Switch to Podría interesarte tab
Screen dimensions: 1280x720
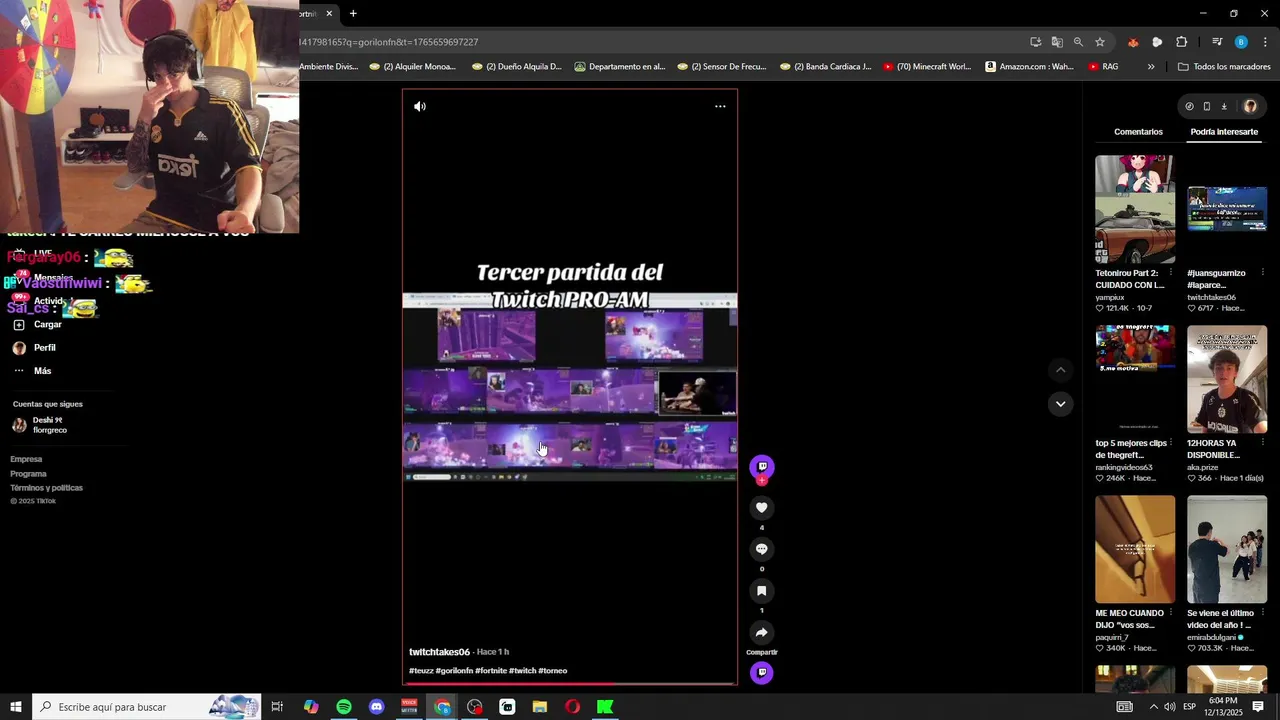point(1224,132)
